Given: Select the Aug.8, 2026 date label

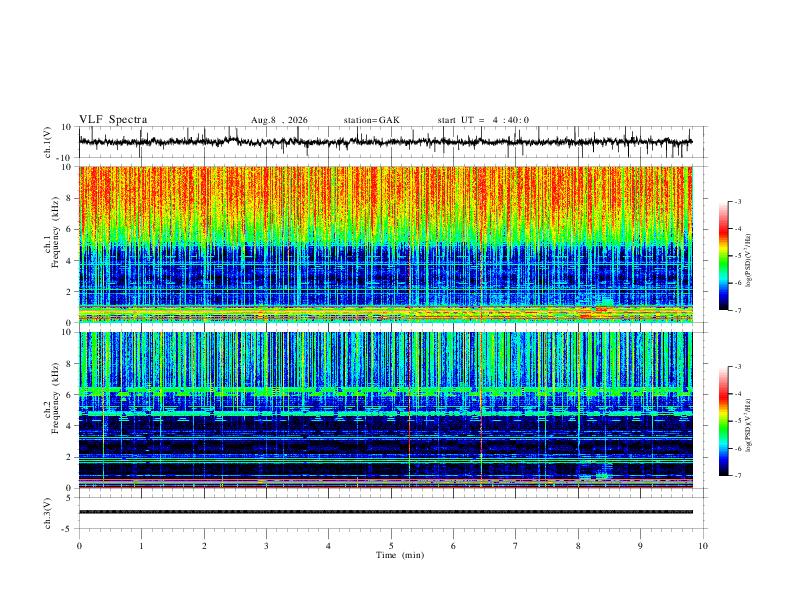Looking at the screenshot, I should [279, 120].
